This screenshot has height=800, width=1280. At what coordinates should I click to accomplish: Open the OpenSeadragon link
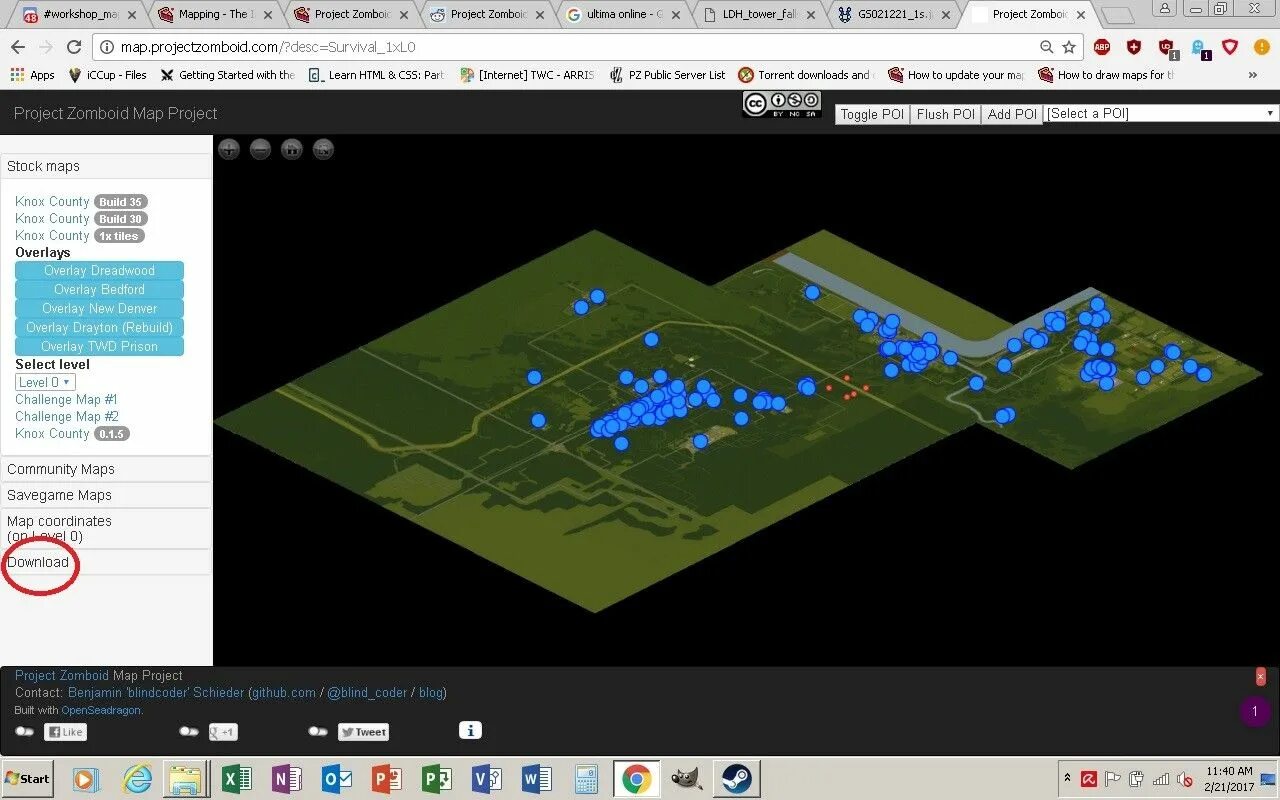point(101,710)
